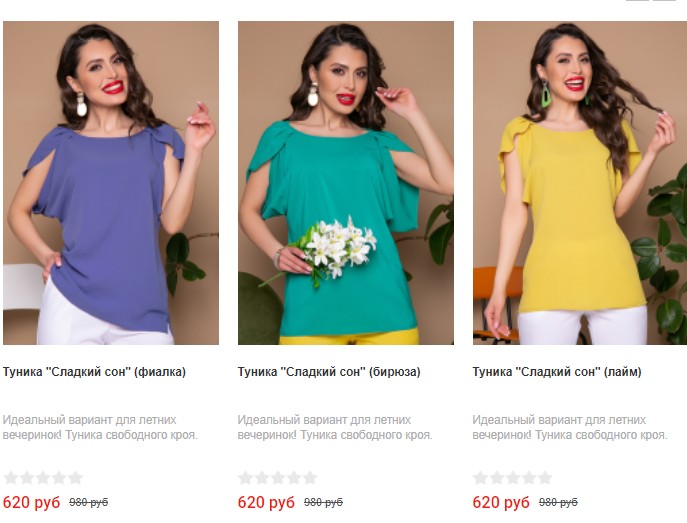Open the violet Туника "Сладкий сон" (фиалка) product photo
The image size is (687, 523).
111,183
